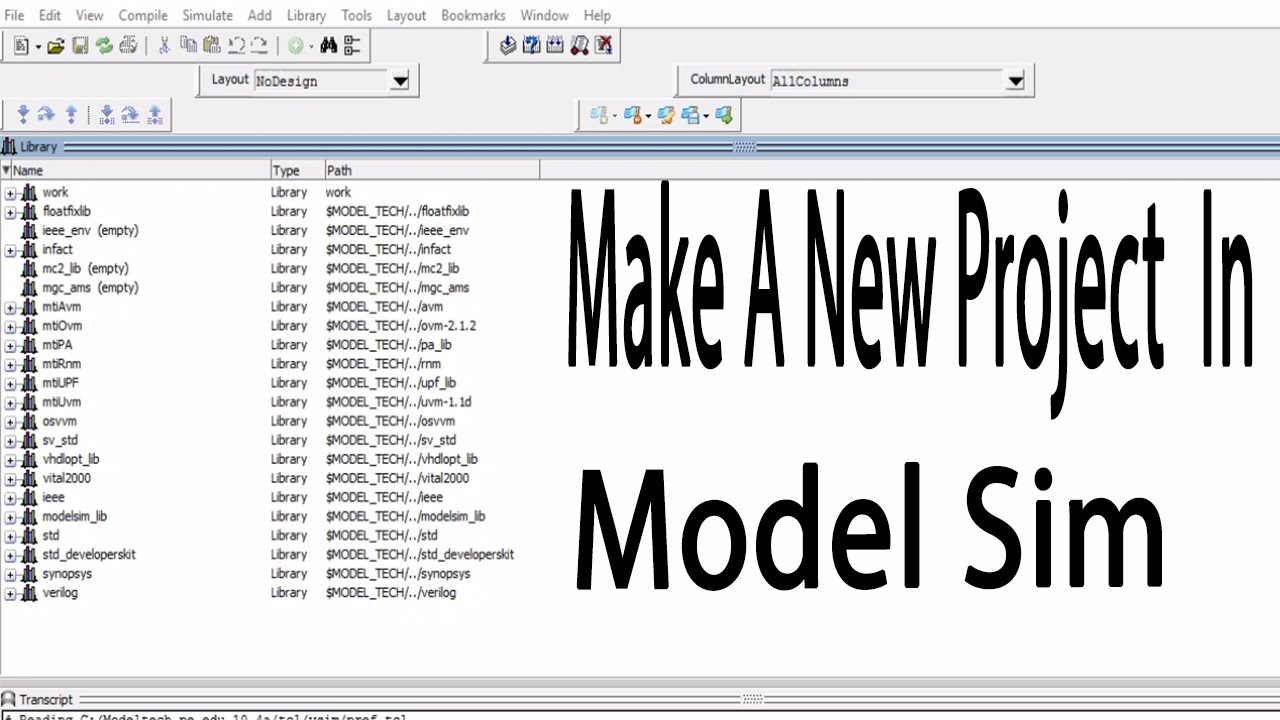This screenshot has height=720, width=1280.
Task: Click the first icon in column layout toolbar
Action: 598,116
